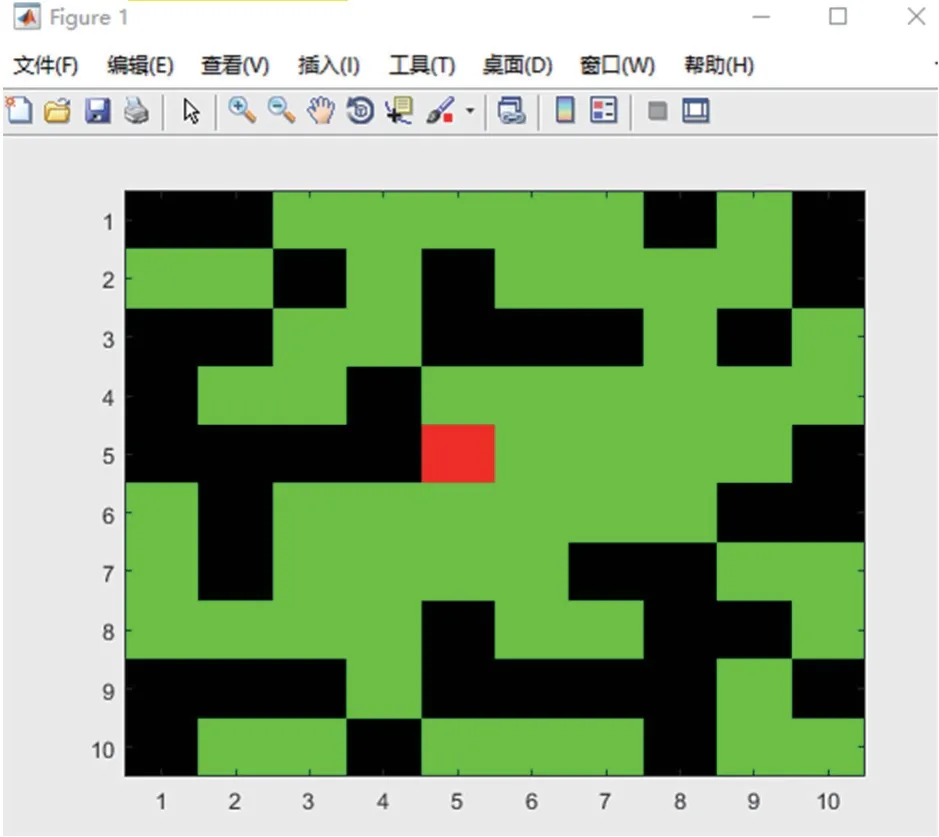Print the figure via printer icon
This screenshot has width=939, height=837.
coord(137,111)
